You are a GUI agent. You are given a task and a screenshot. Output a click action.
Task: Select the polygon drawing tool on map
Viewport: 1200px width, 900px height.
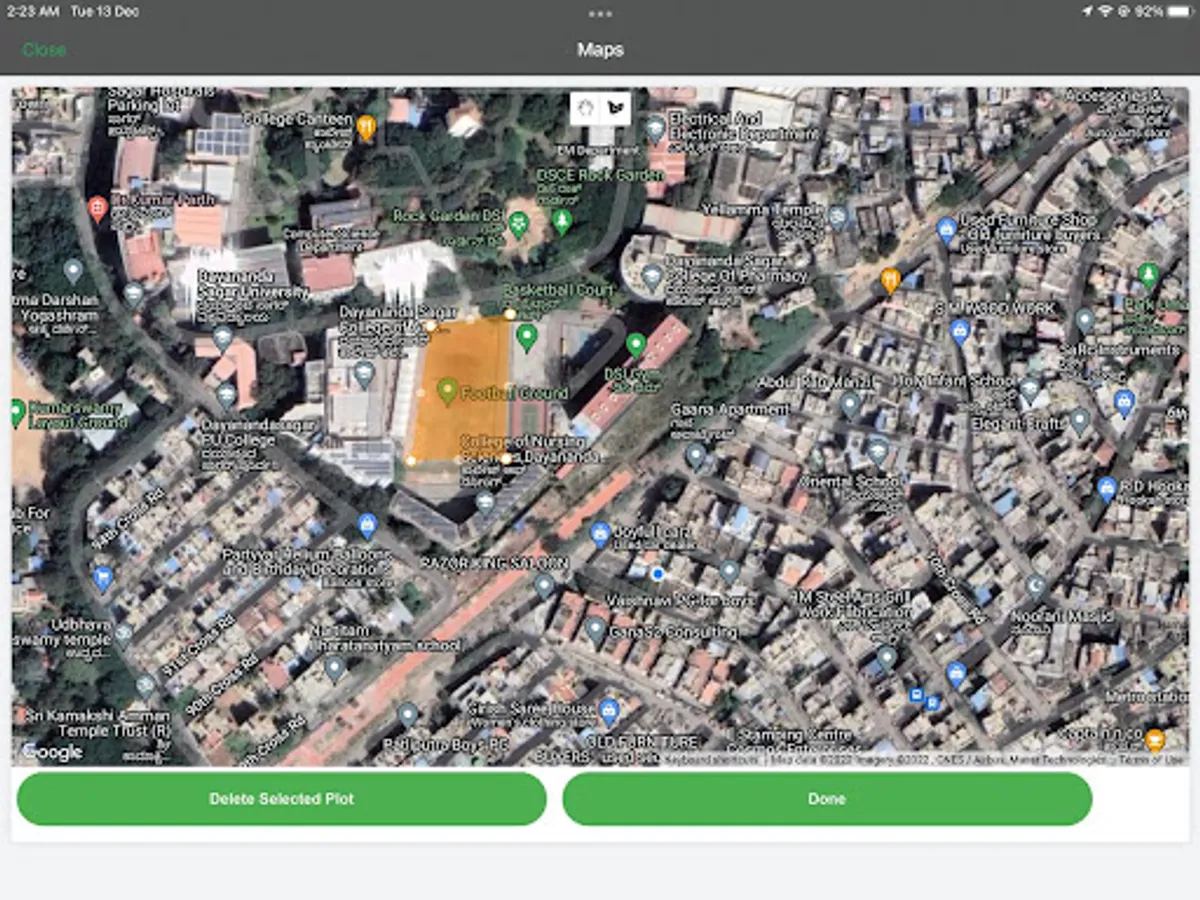point(615,108)
